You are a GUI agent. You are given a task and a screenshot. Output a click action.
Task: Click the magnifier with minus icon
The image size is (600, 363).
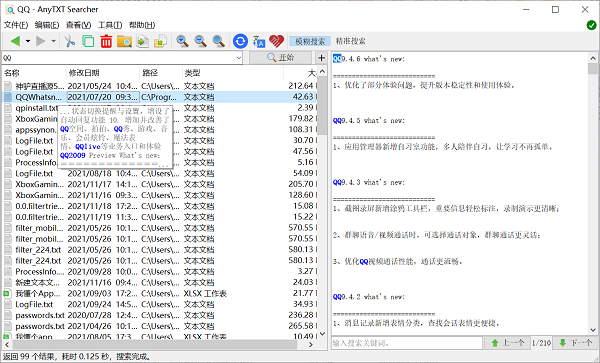(200, 41)
